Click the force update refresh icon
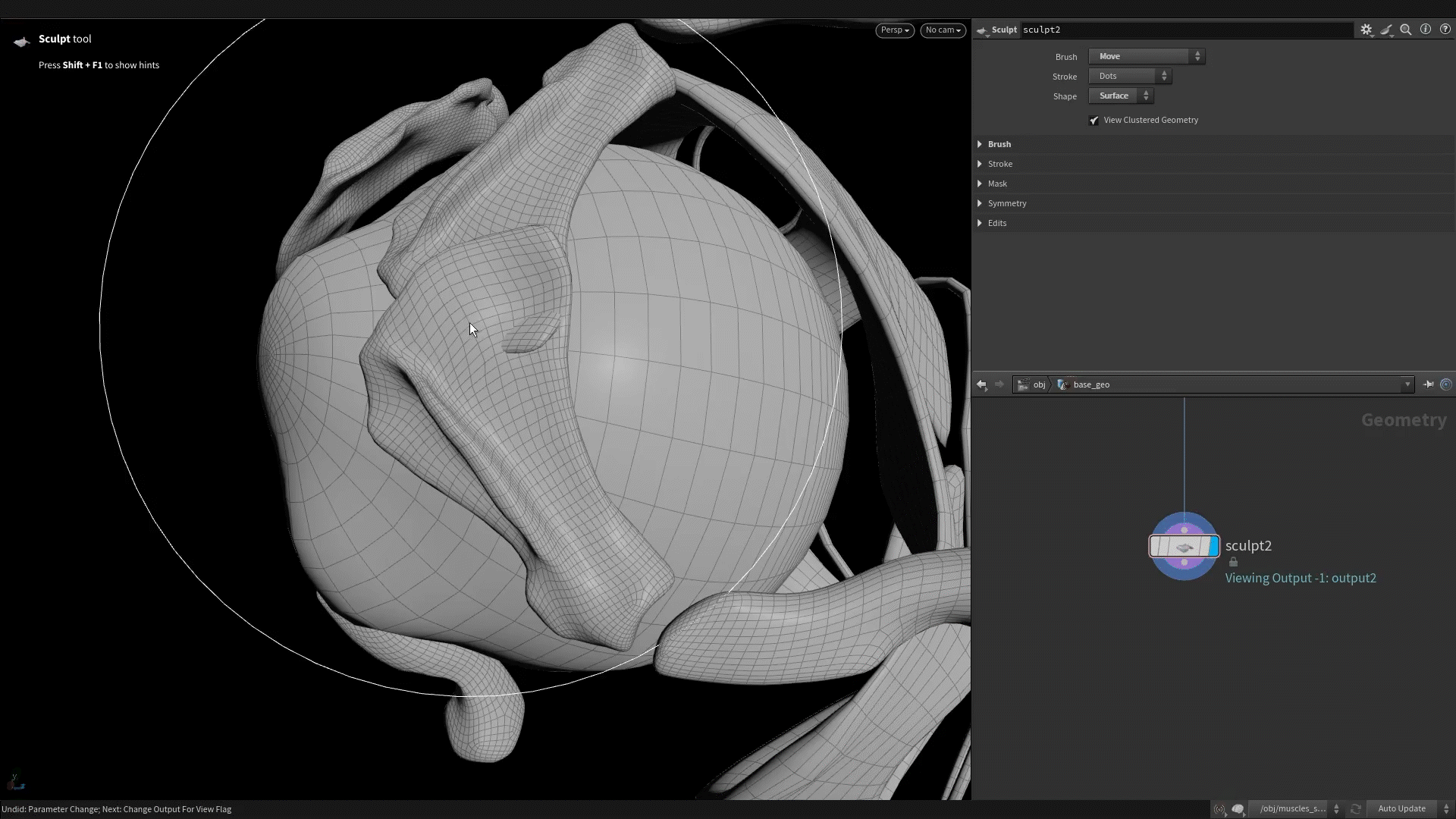The width and height of the screenshot is (1456, 819). pos(1356,809)
